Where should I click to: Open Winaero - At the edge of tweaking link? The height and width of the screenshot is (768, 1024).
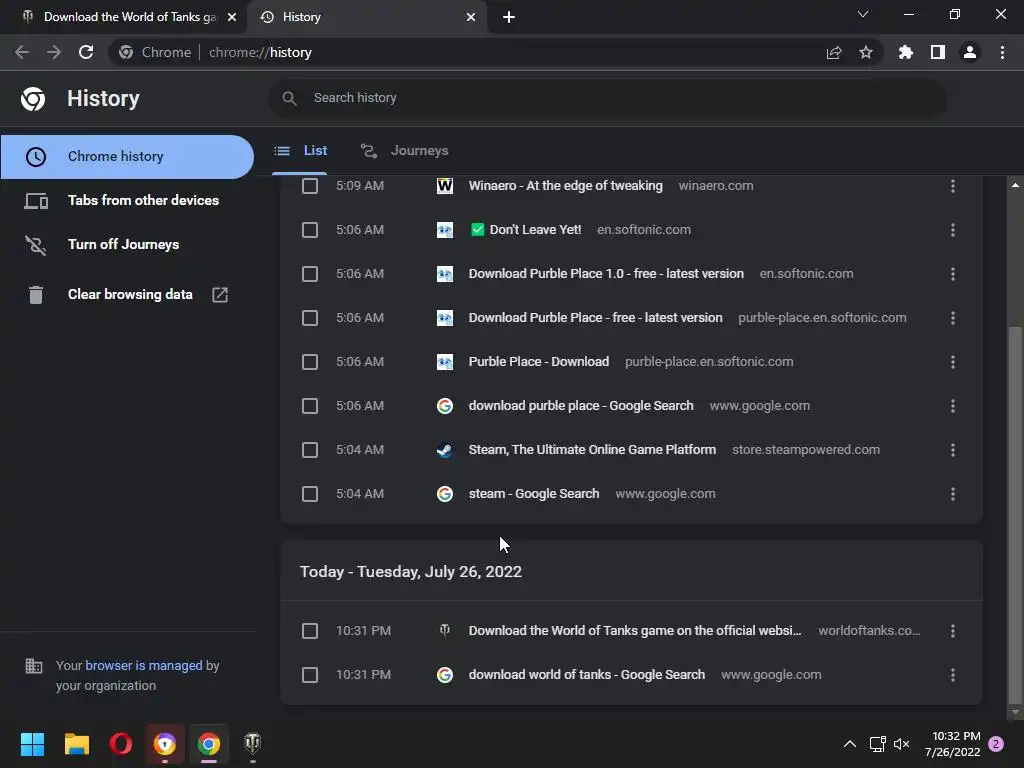click(x=566, y=186)
